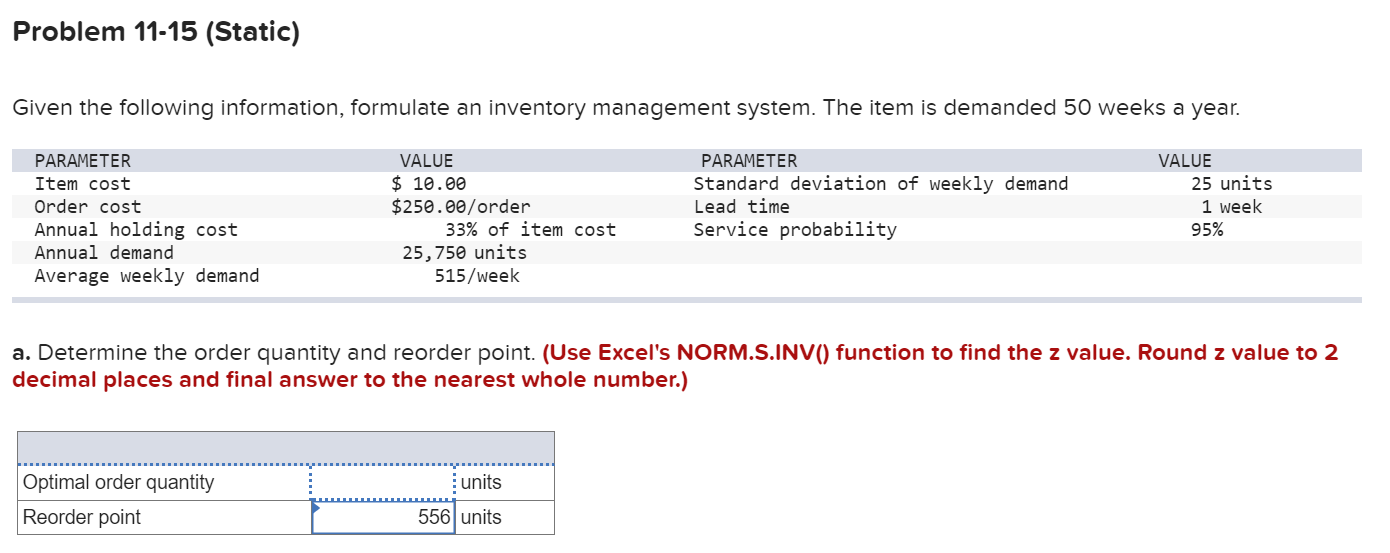Click the 'Given the following information' sentence
The width and height of the screenshot is (1390, 553).
pos(626,108)
